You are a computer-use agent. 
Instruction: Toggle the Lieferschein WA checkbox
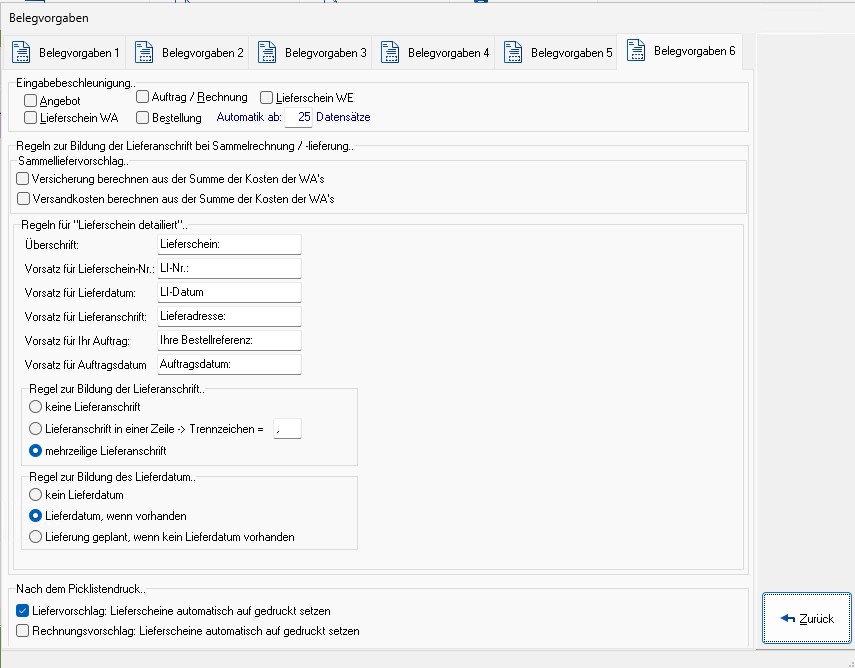31,117
